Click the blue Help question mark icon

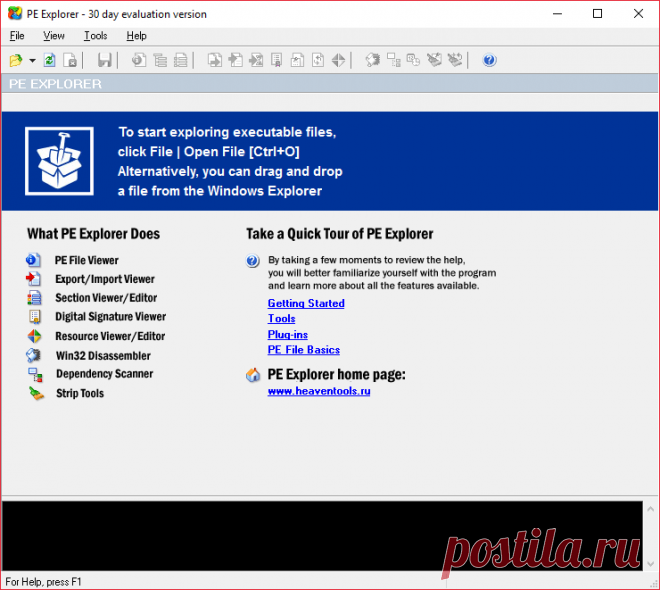point(489,60)
